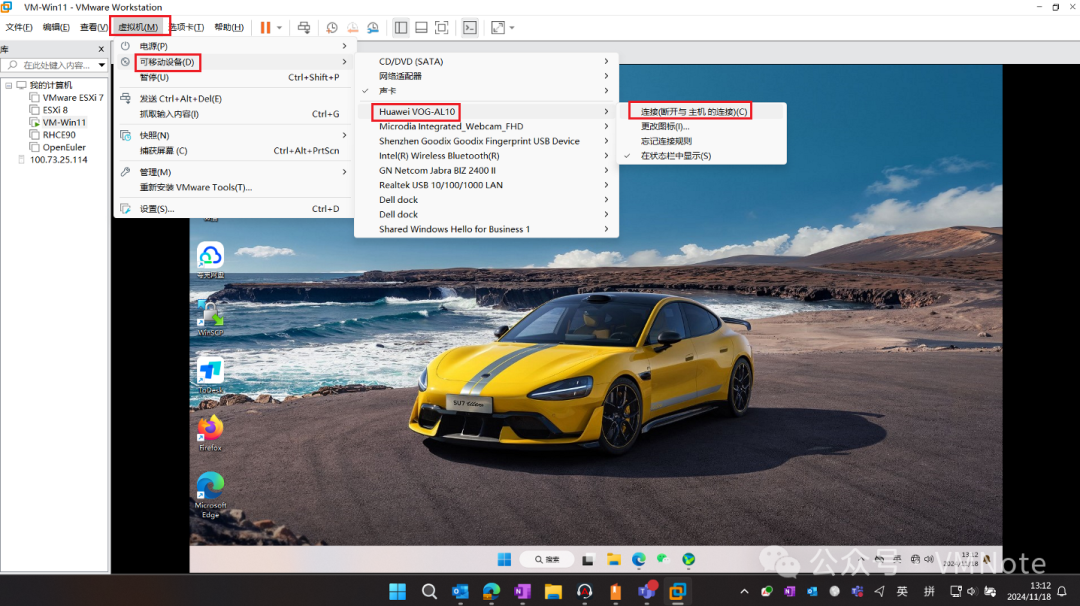Screen dimensions: 1080x606
Task: Select Realtek USB 10/100/1000 LAN entry
Action: (x=486, y=185)
